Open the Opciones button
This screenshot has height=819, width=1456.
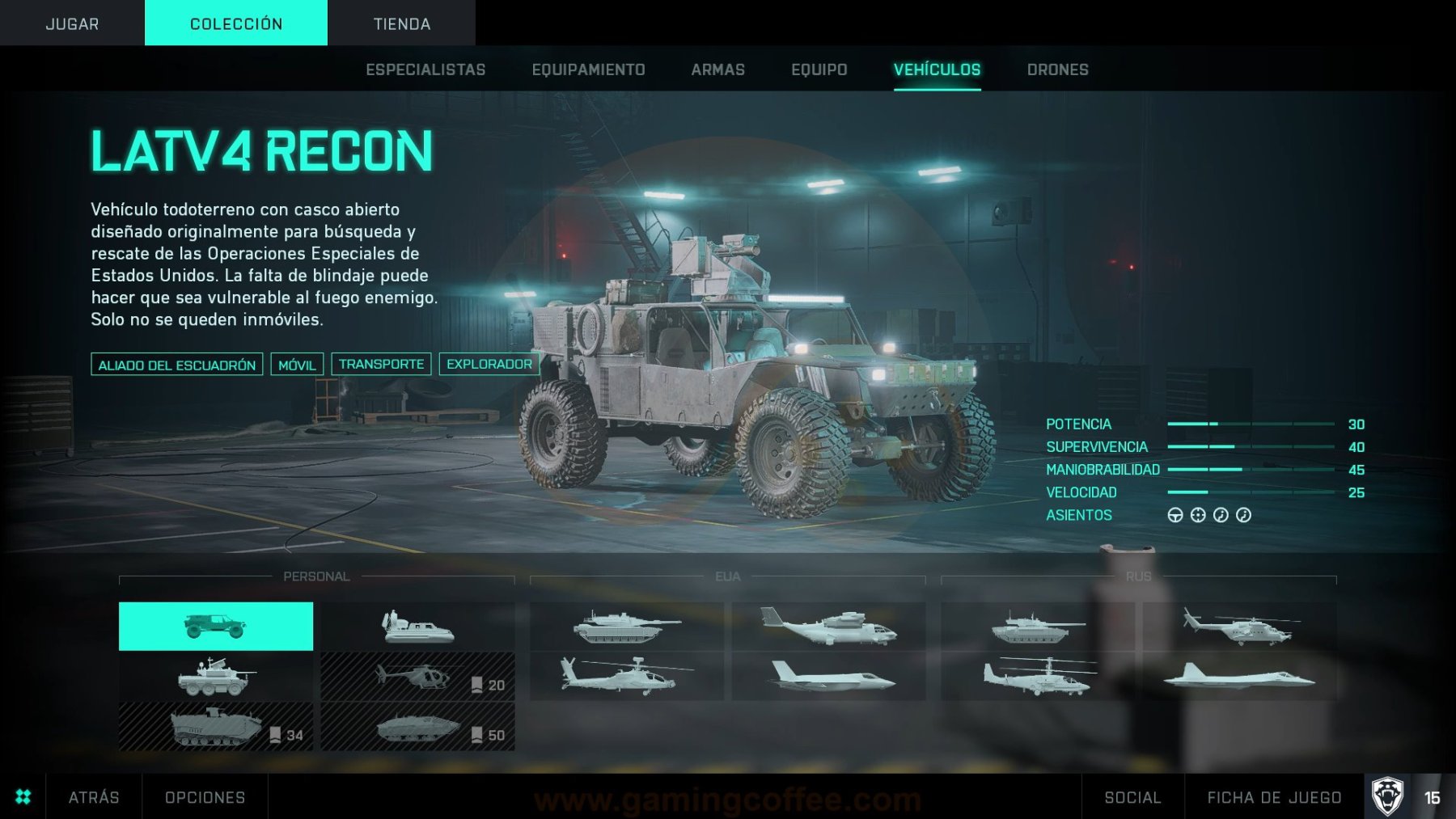205,797
